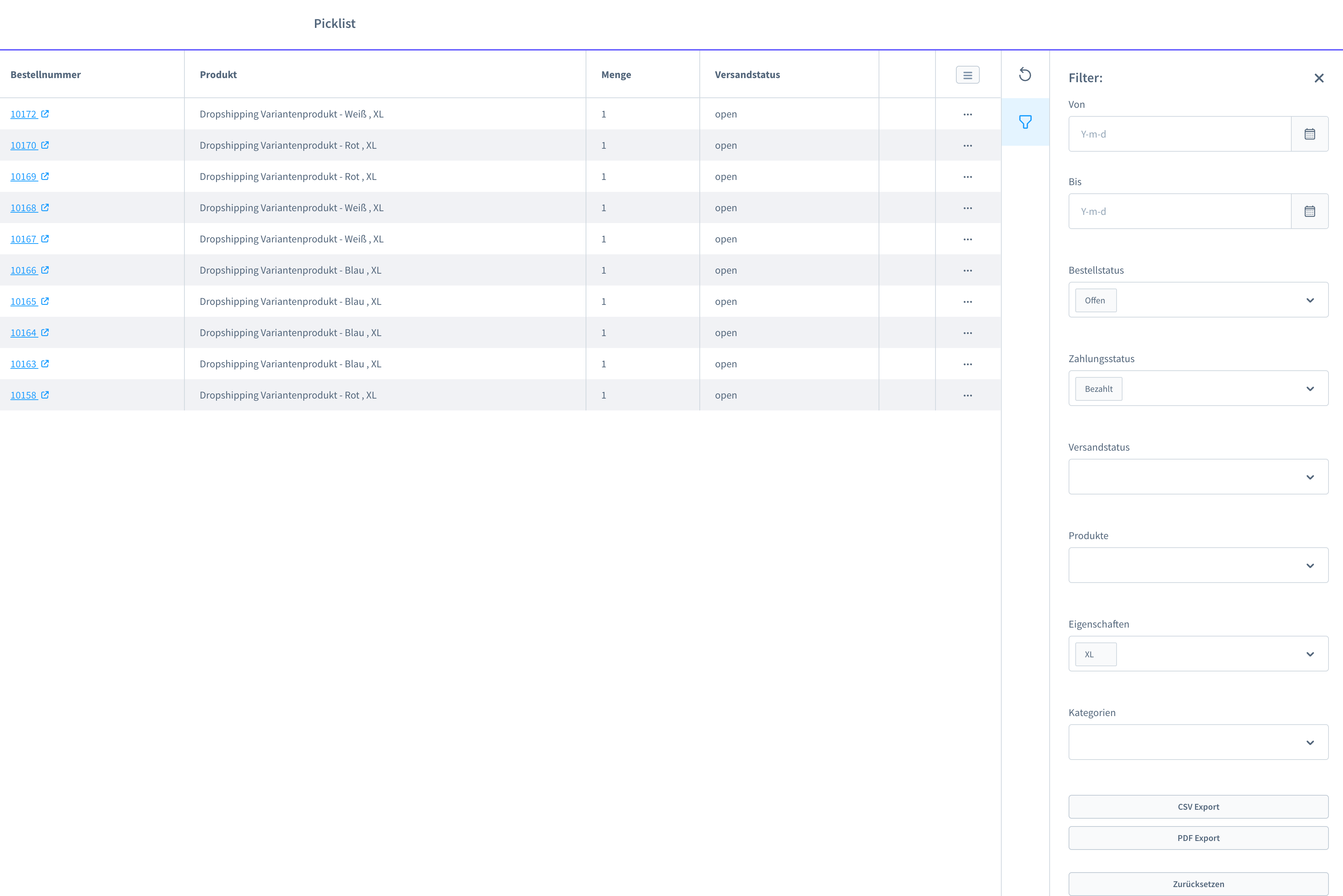The image size is (1343, 896).
Task: Open the calendar picker for Von date
Action: pos(1310,134)
